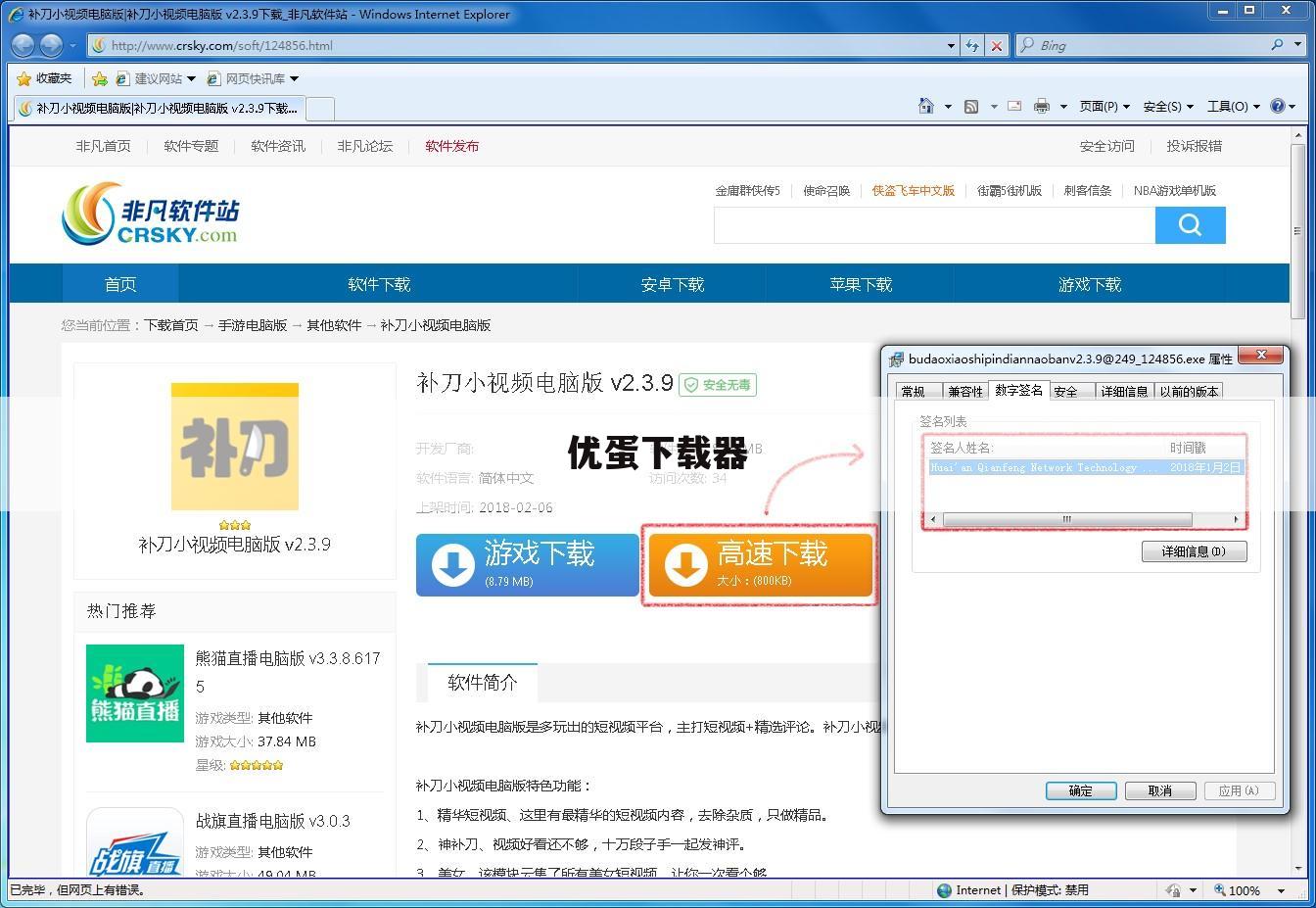Expand the 建议网站 dropdown

pos(191,78)
